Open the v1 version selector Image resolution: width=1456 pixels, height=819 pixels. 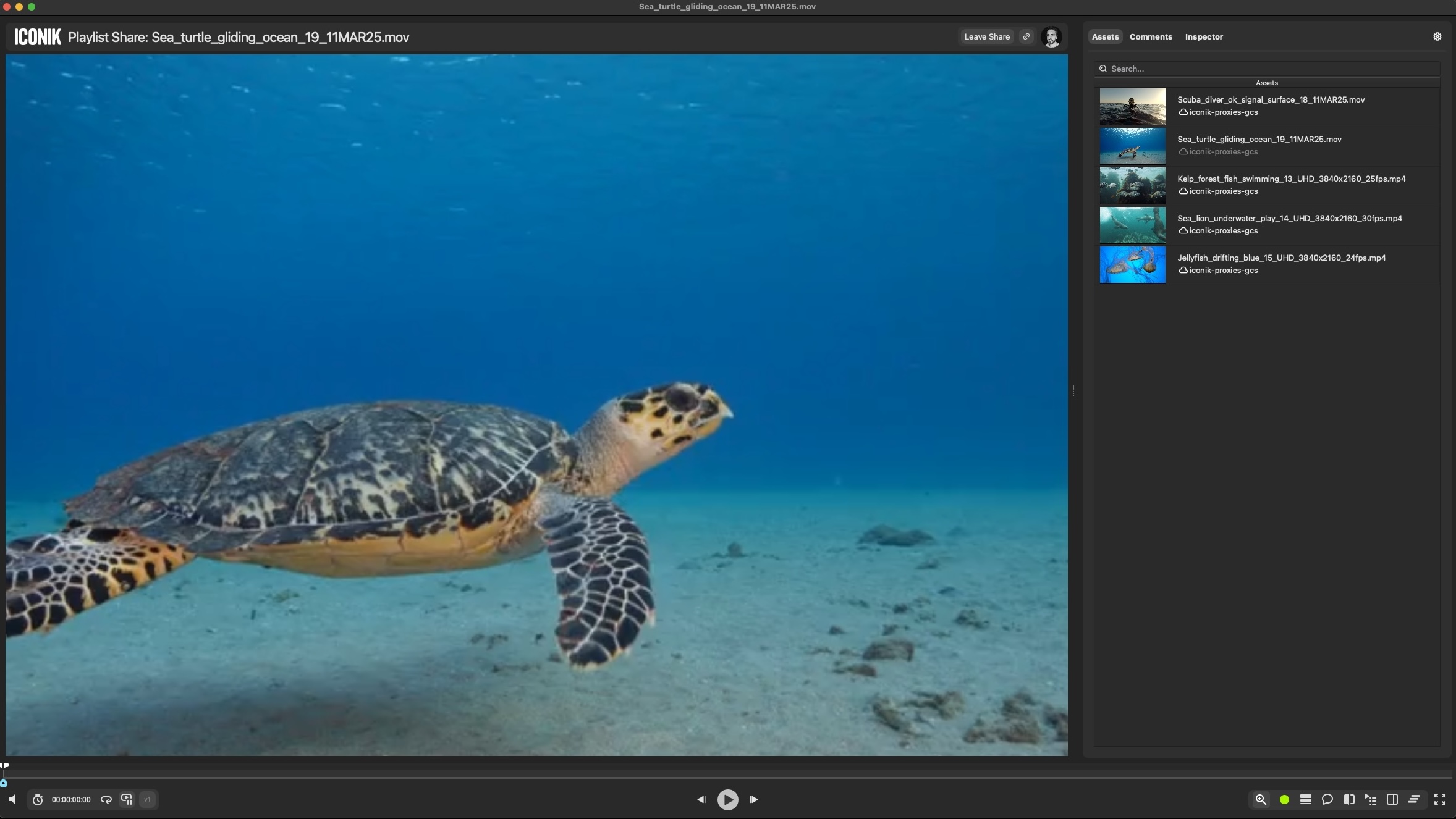click(147, 799)
